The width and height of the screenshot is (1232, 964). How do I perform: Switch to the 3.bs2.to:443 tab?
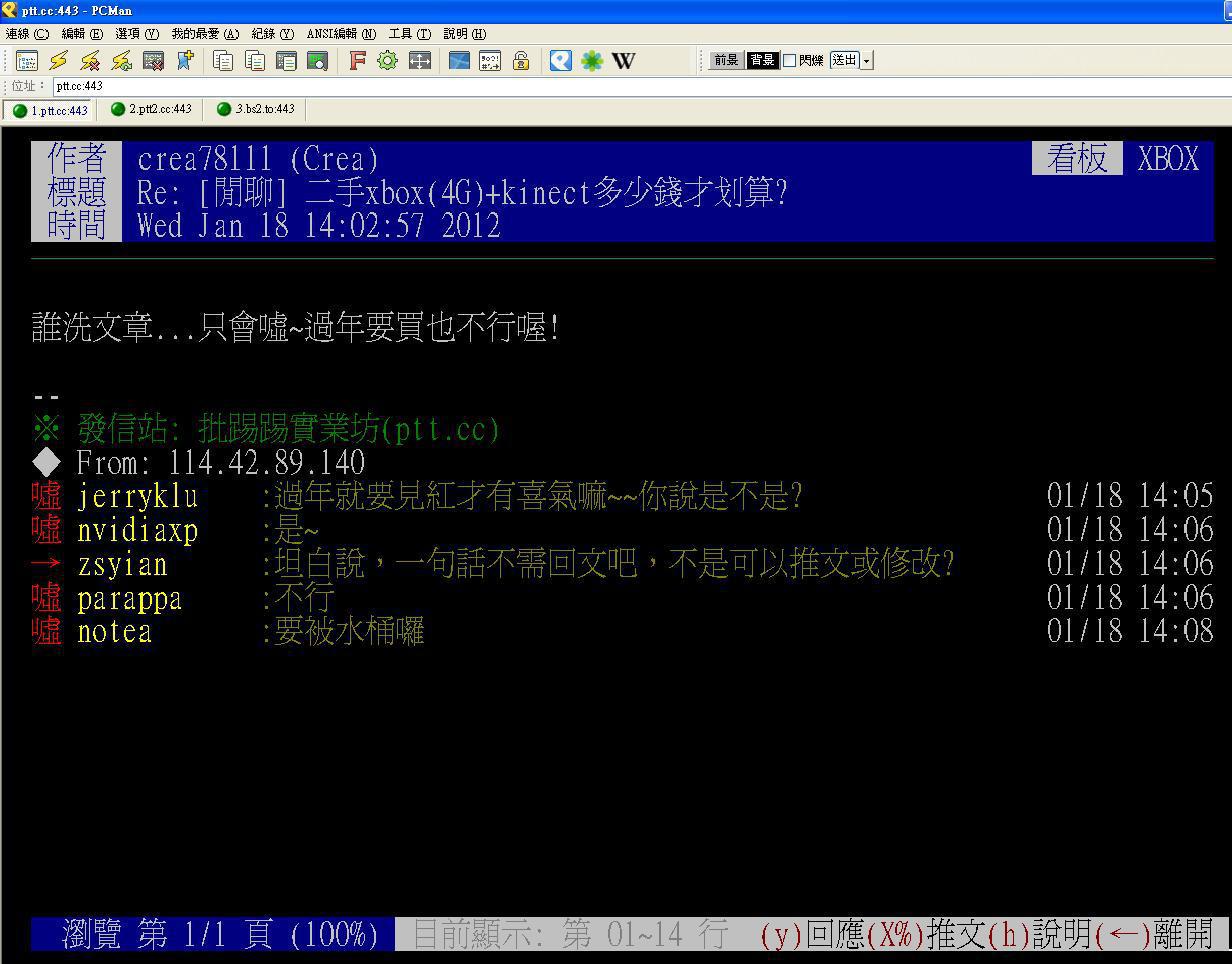point(256,109)
